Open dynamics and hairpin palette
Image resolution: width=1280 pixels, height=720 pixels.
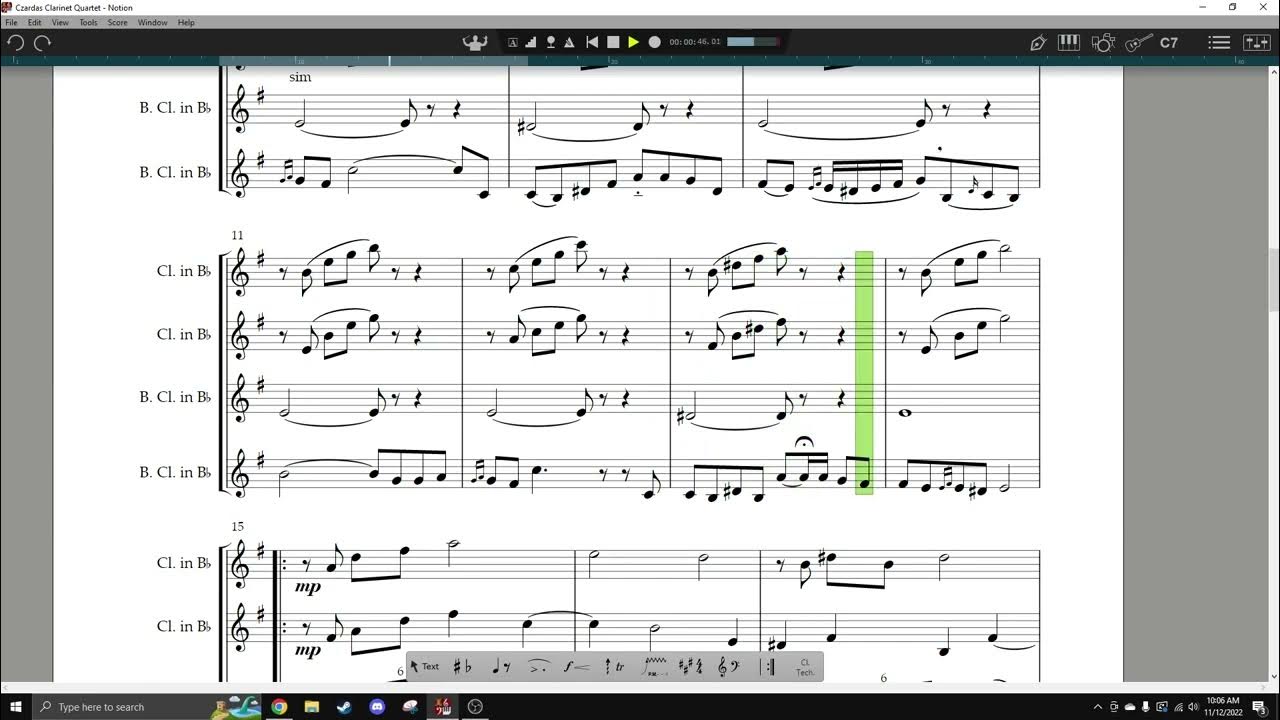pyautogui.click(x=576, y=666)
